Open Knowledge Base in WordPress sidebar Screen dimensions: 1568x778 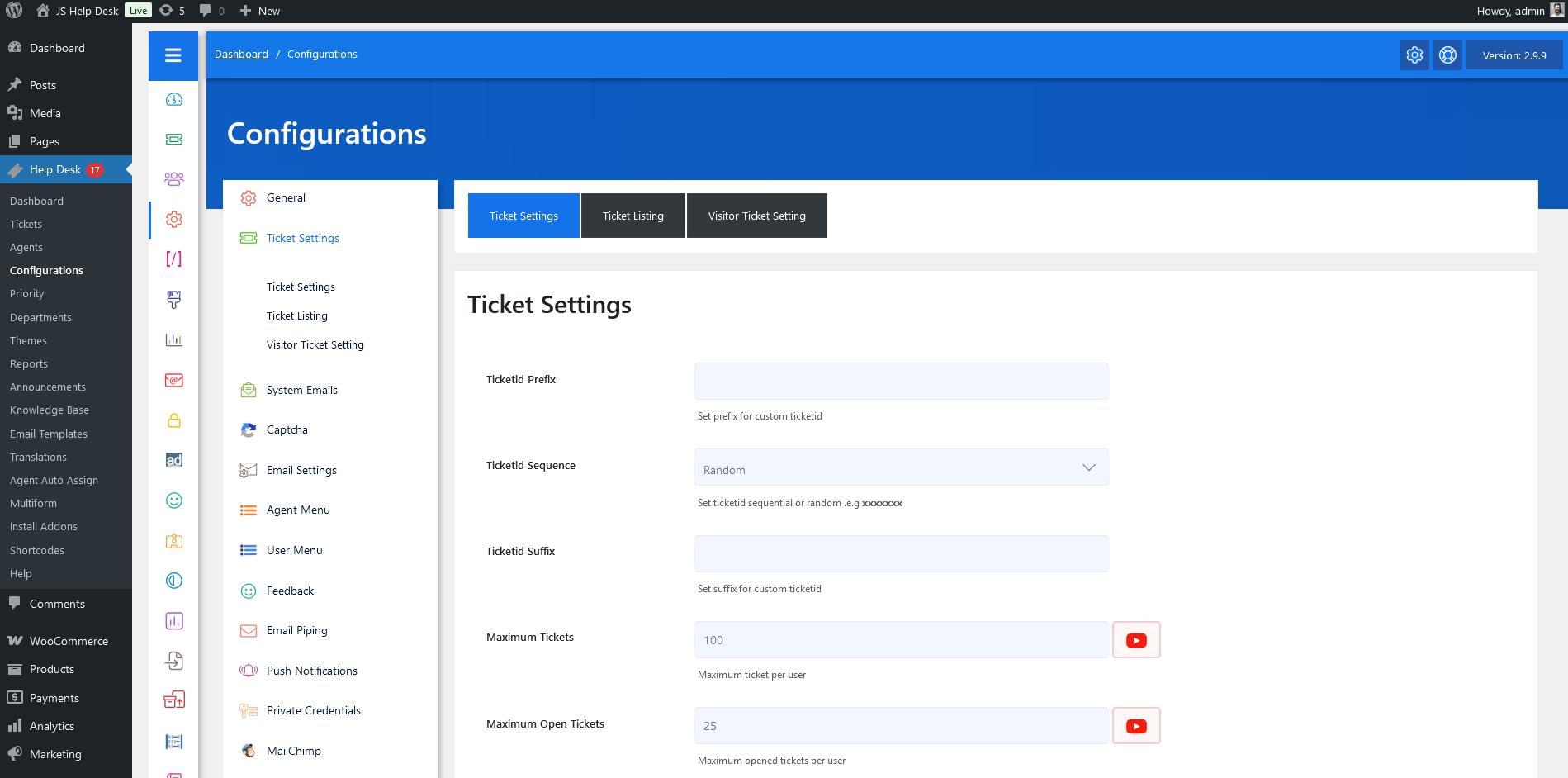pyautogui.click(x=50, y=410)
